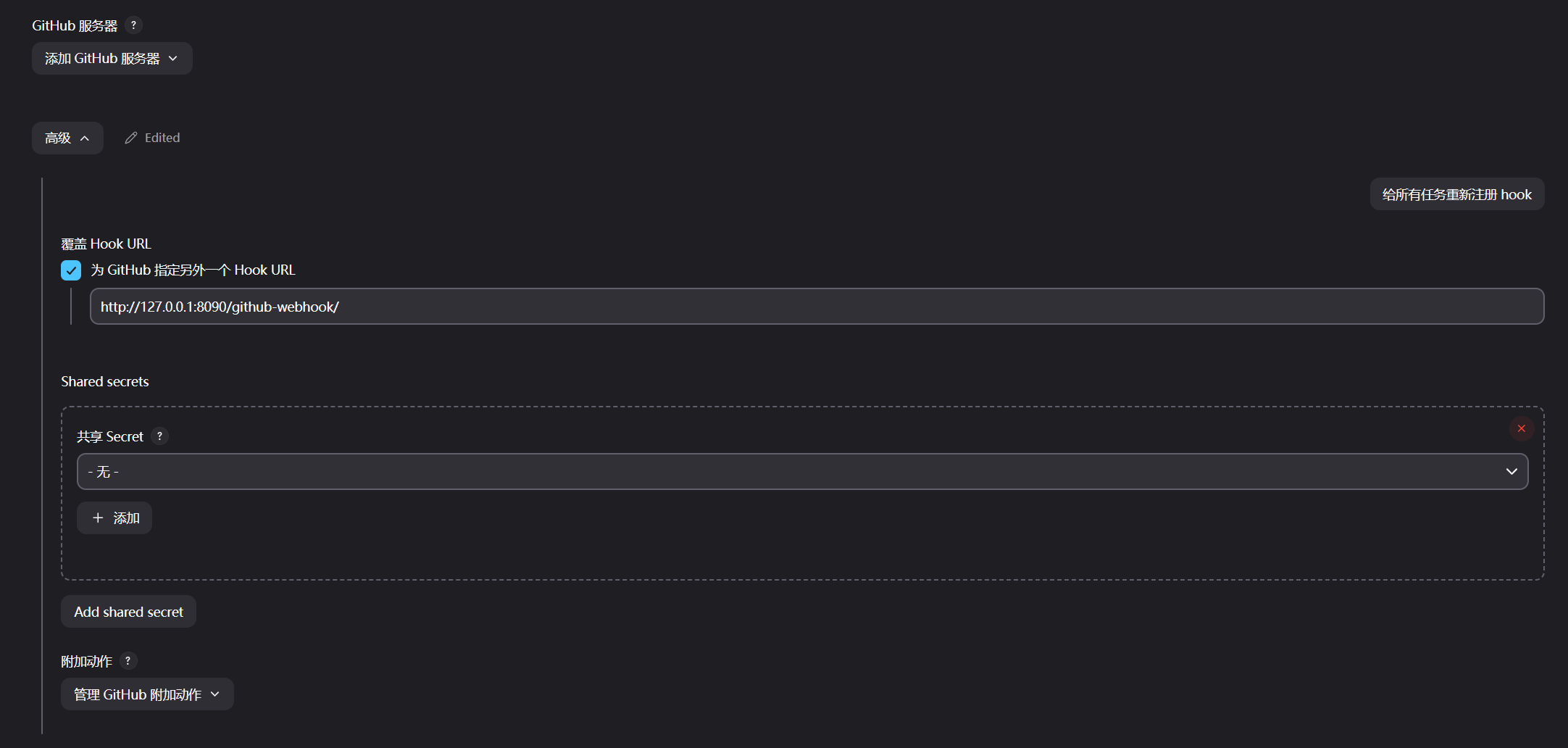Open the help icon beside 附加动作
The width and height of the screenshot is (1568, 748).
128,661
